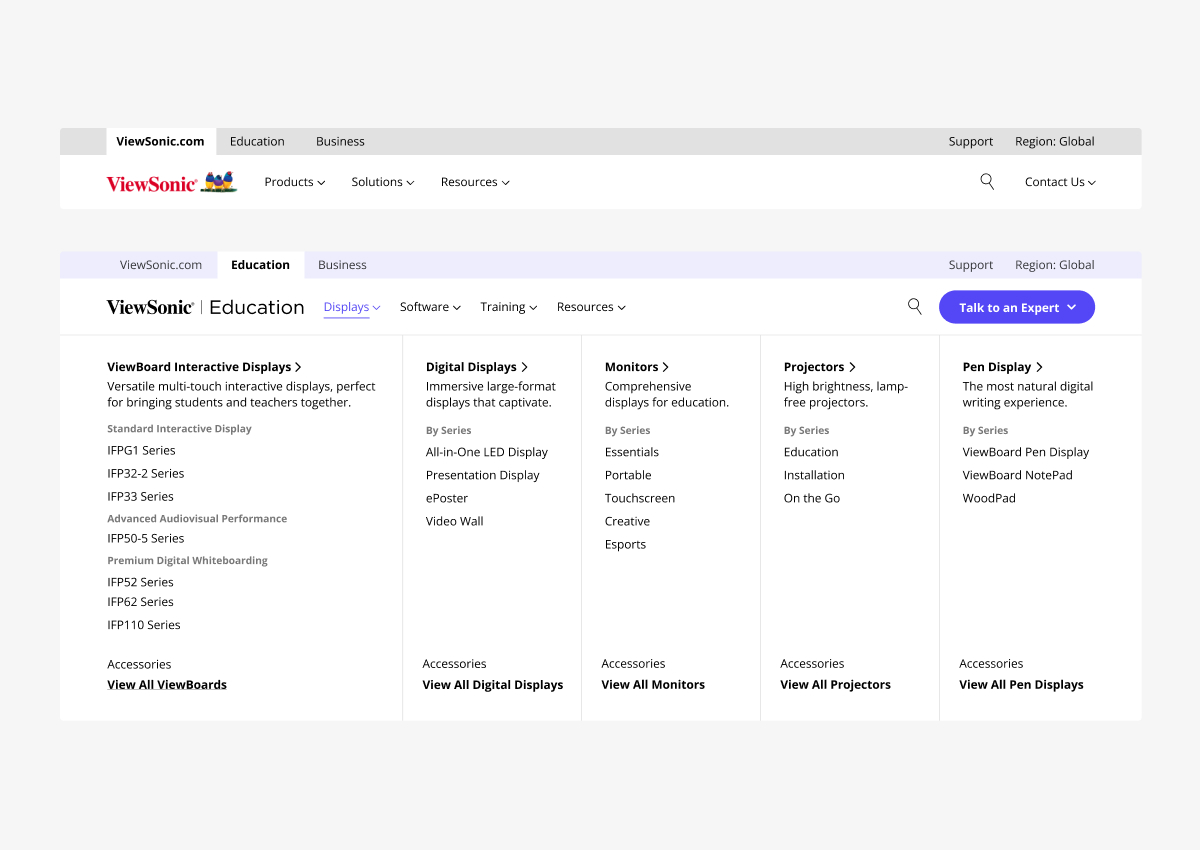Open Accessories under Projectors column
1200x850 pixels.
tap(812, 664)
